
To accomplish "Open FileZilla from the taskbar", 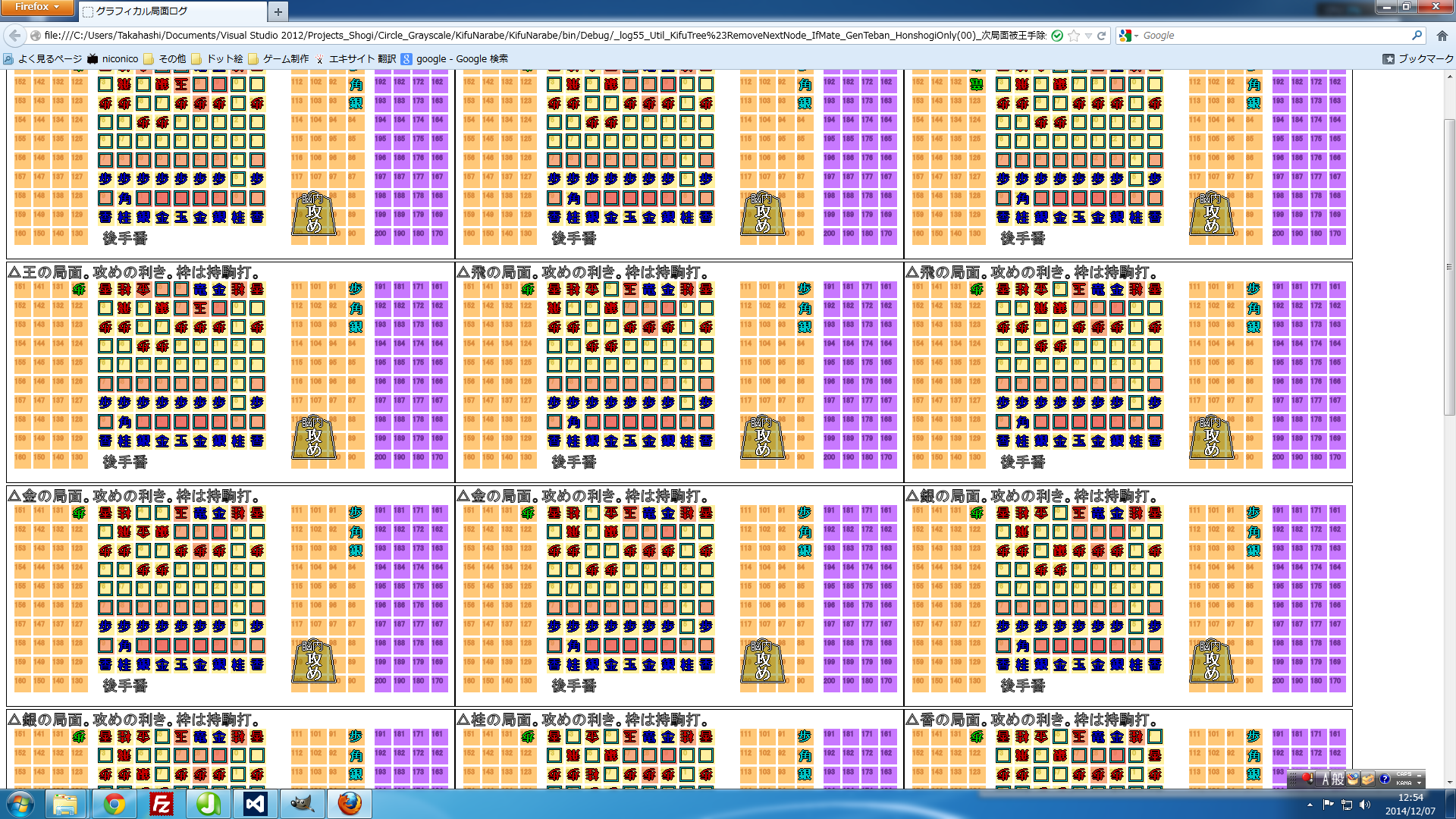I will pos(162,804).
